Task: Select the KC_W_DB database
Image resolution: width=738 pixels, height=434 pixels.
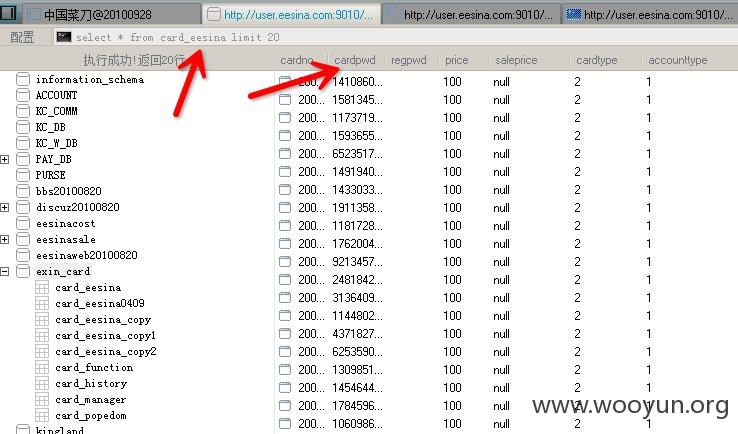Action: point(56,143)
